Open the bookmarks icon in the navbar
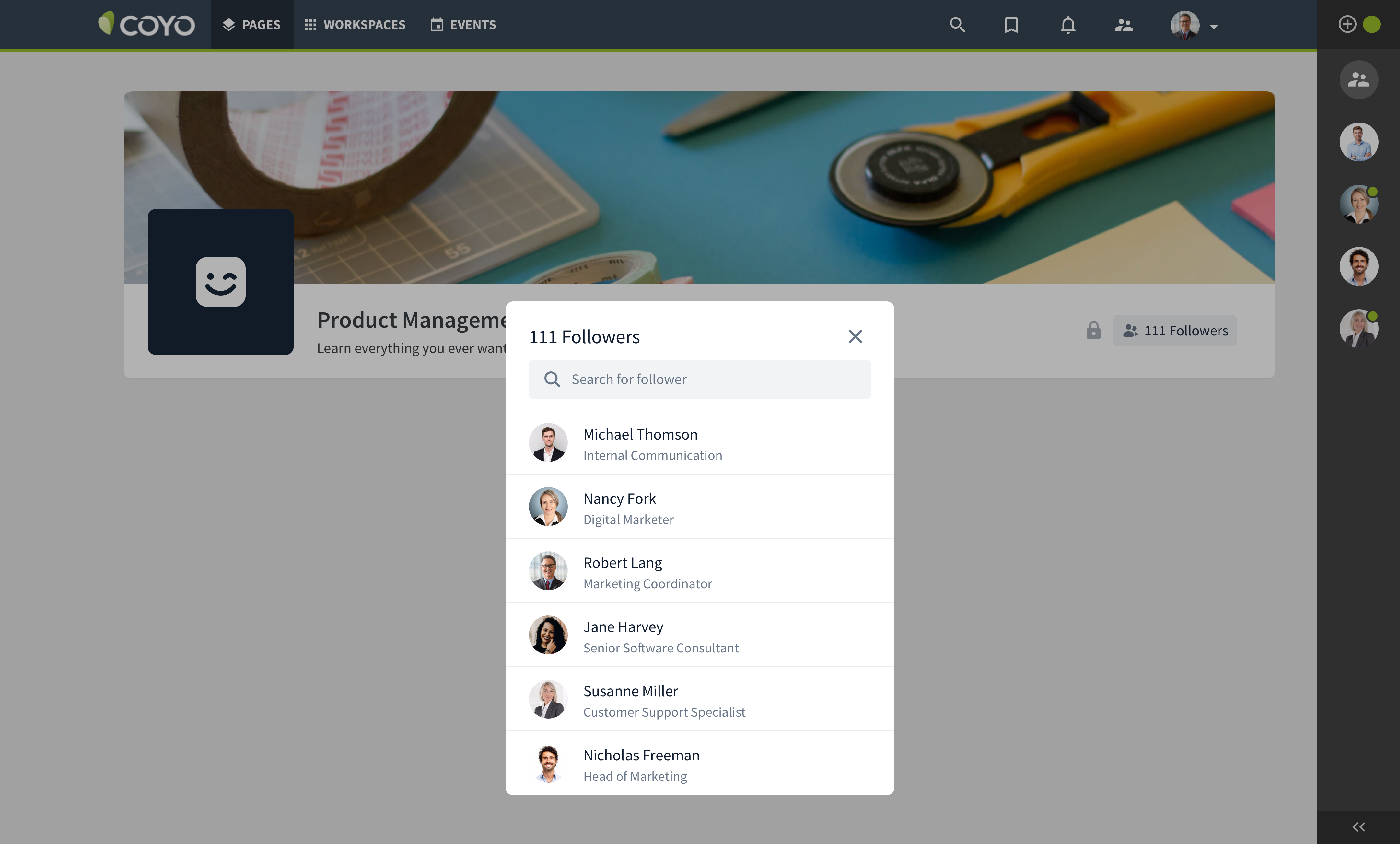The width and height of the screenshot is (1400, 844). tap(1011, 25)
